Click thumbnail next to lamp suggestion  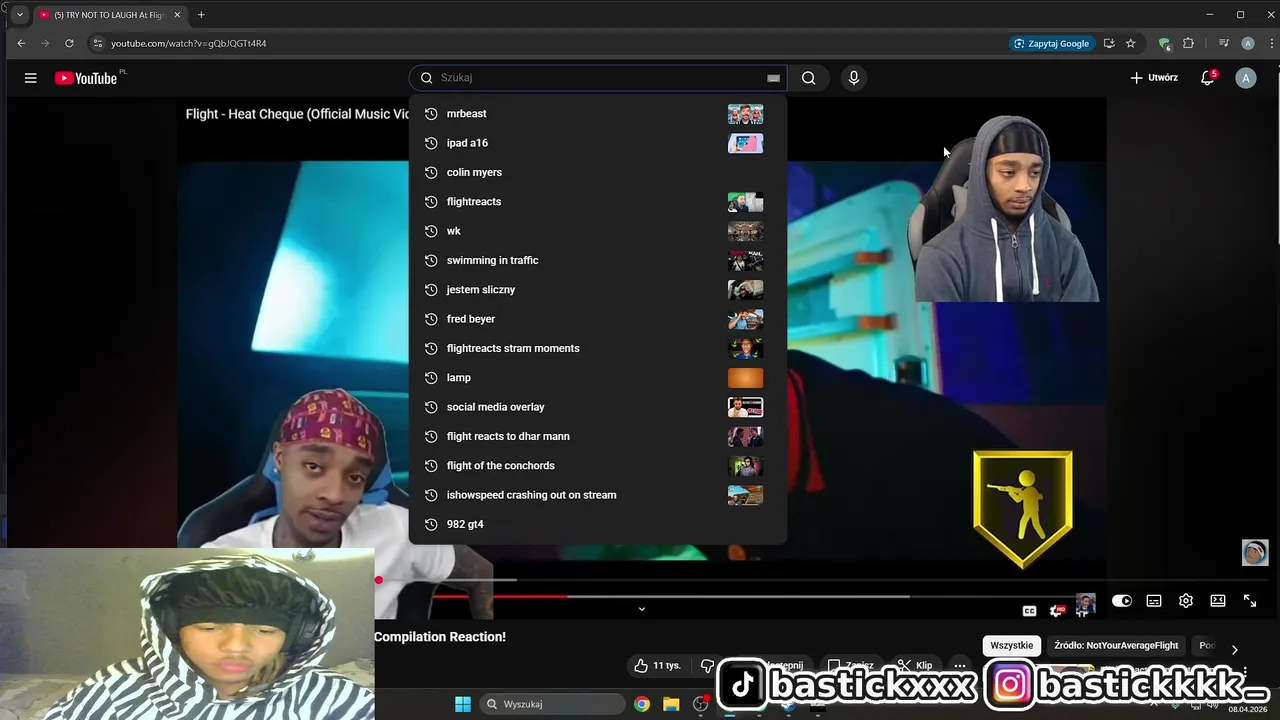click(x=745, y=378)
